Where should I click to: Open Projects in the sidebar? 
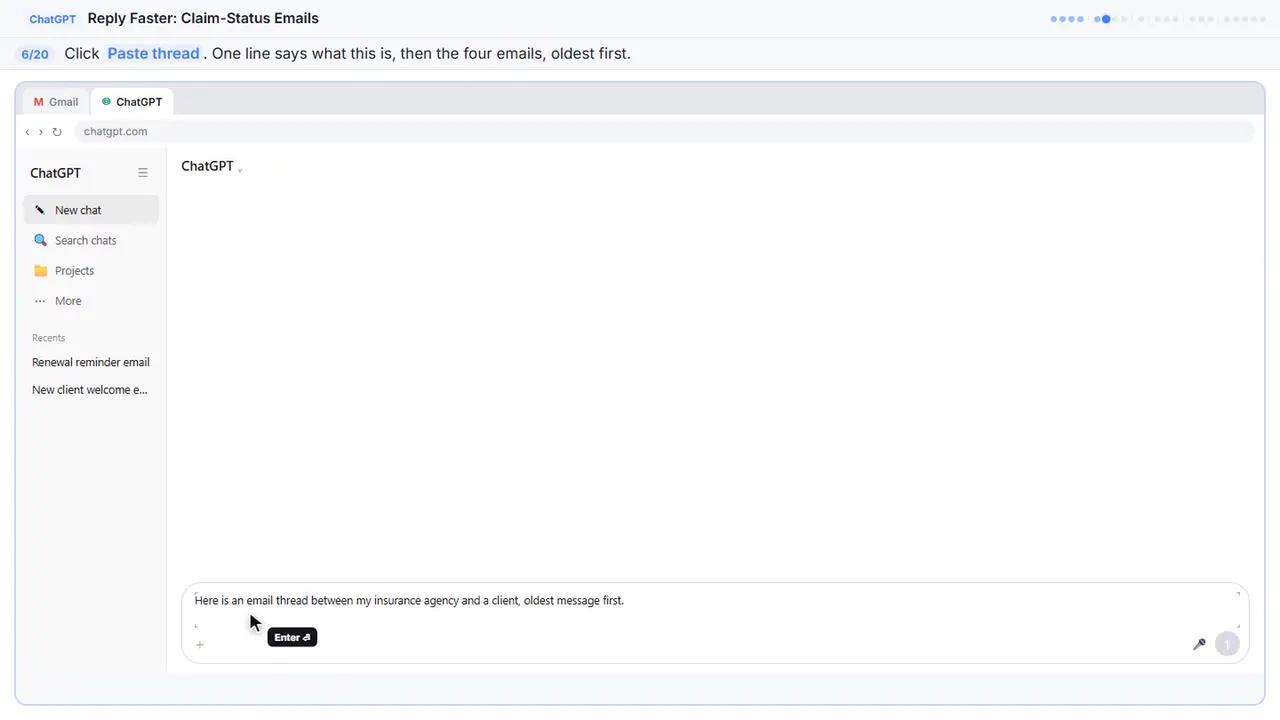pos(91,271)
